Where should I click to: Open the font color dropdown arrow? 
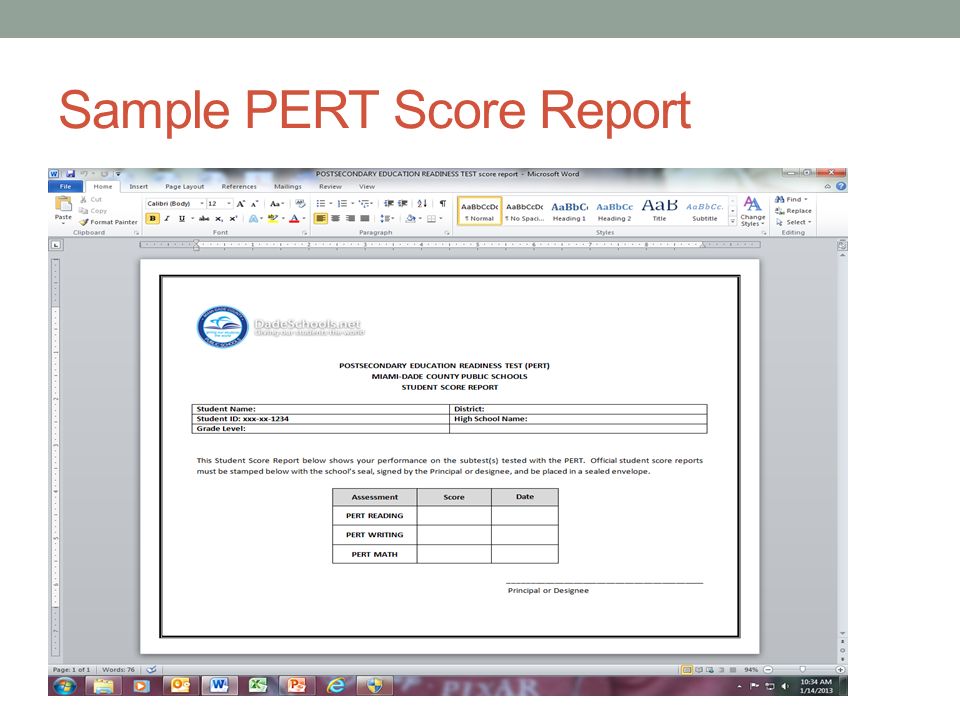(x=304, y=219)
